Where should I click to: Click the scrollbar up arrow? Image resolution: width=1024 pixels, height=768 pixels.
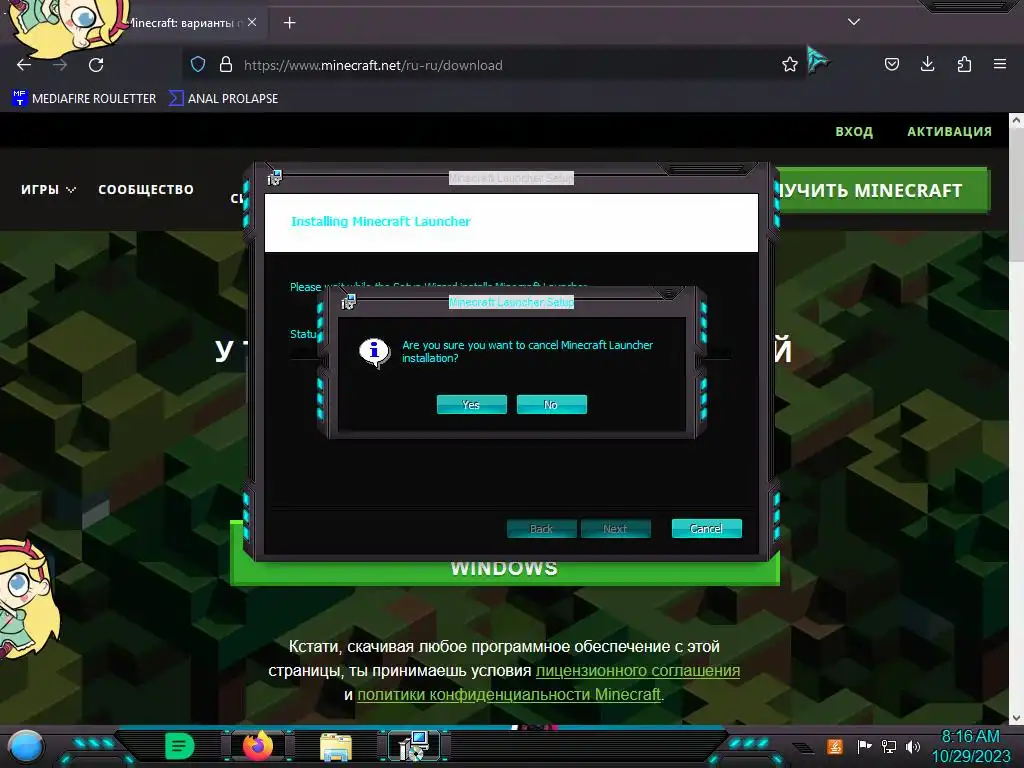(x=1016, y=120)
